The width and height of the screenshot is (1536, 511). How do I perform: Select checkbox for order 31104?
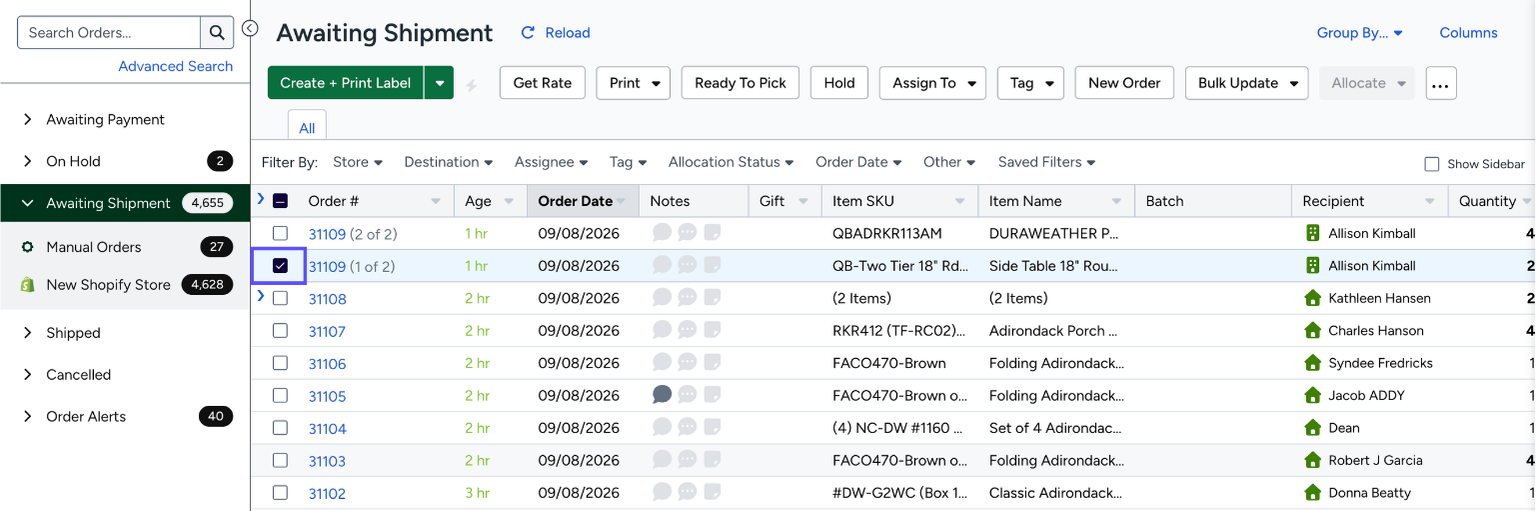280,428
